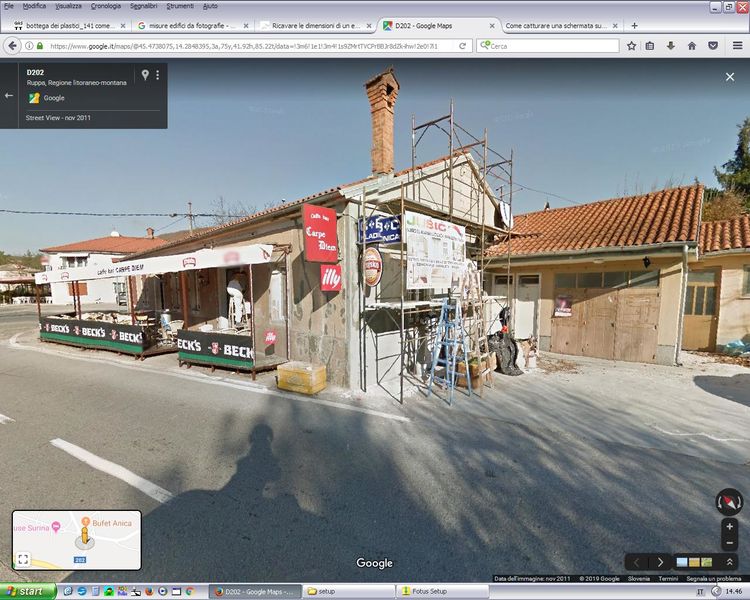Select the first blue imagery thumbnail
This screenshot has width=750, height=600.
[x=682, y=563]
